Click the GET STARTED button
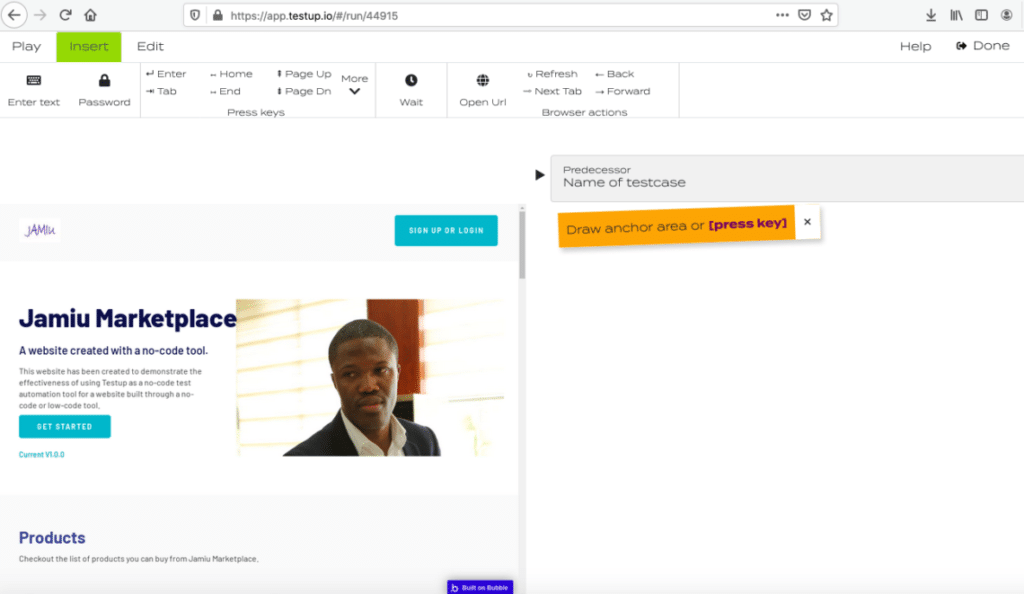This screenshot has height=594, width=1024. pyautogui.click(x=65, y=426)
